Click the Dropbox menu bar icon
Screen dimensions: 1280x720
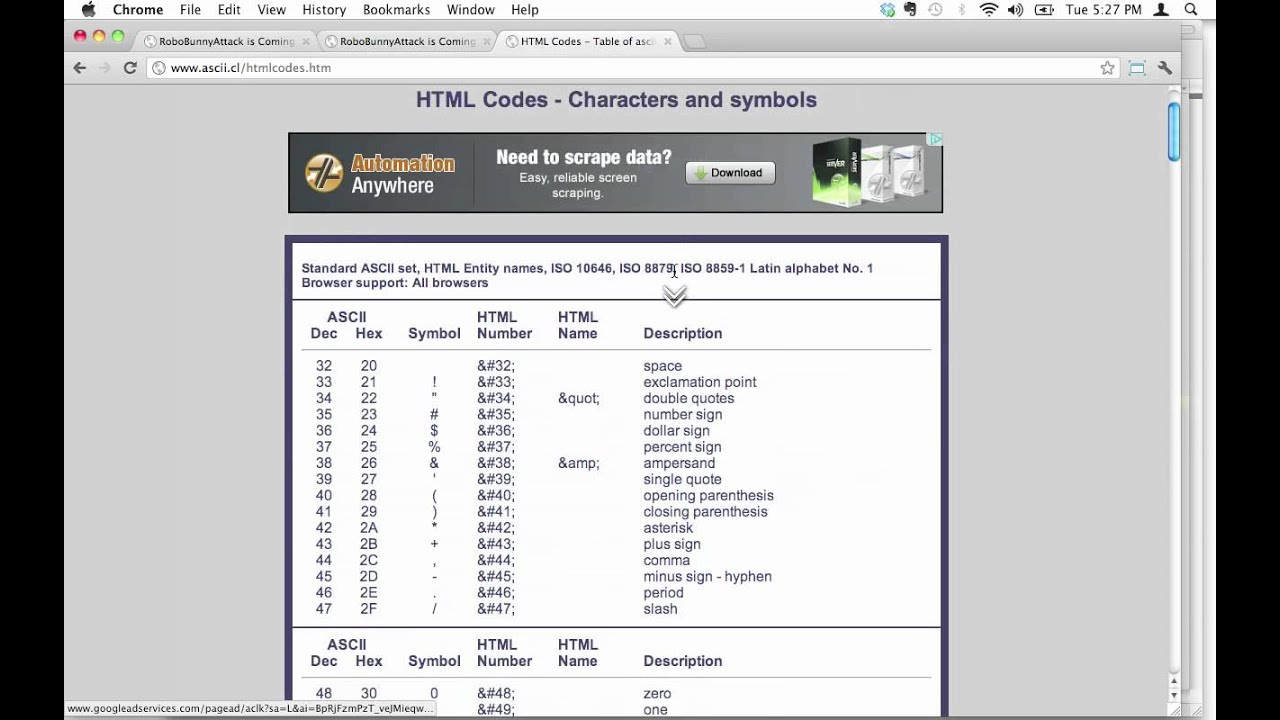click(887, 10)
